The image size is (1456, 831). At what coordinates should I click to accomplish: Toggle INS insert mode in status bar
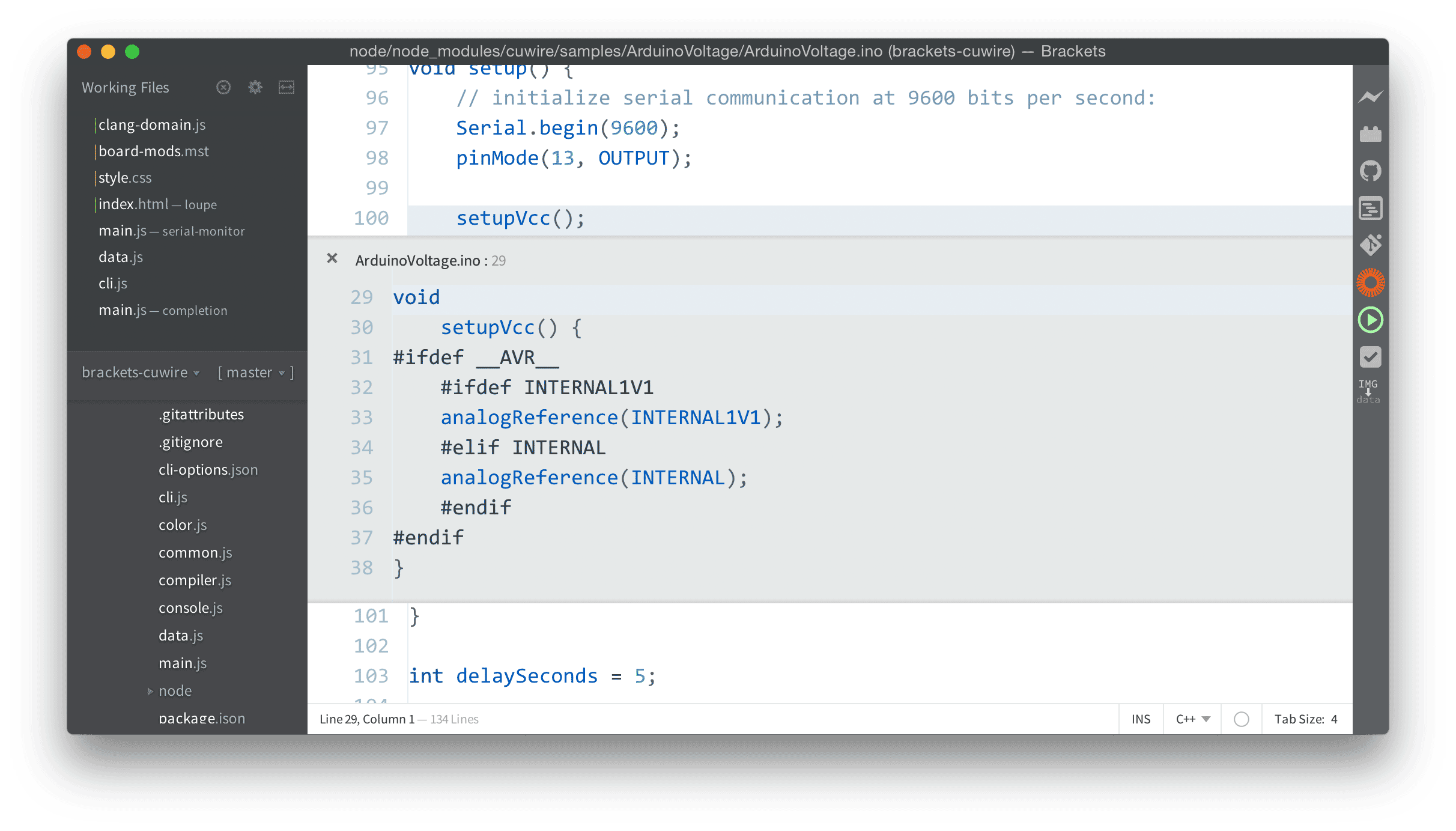1141,719
